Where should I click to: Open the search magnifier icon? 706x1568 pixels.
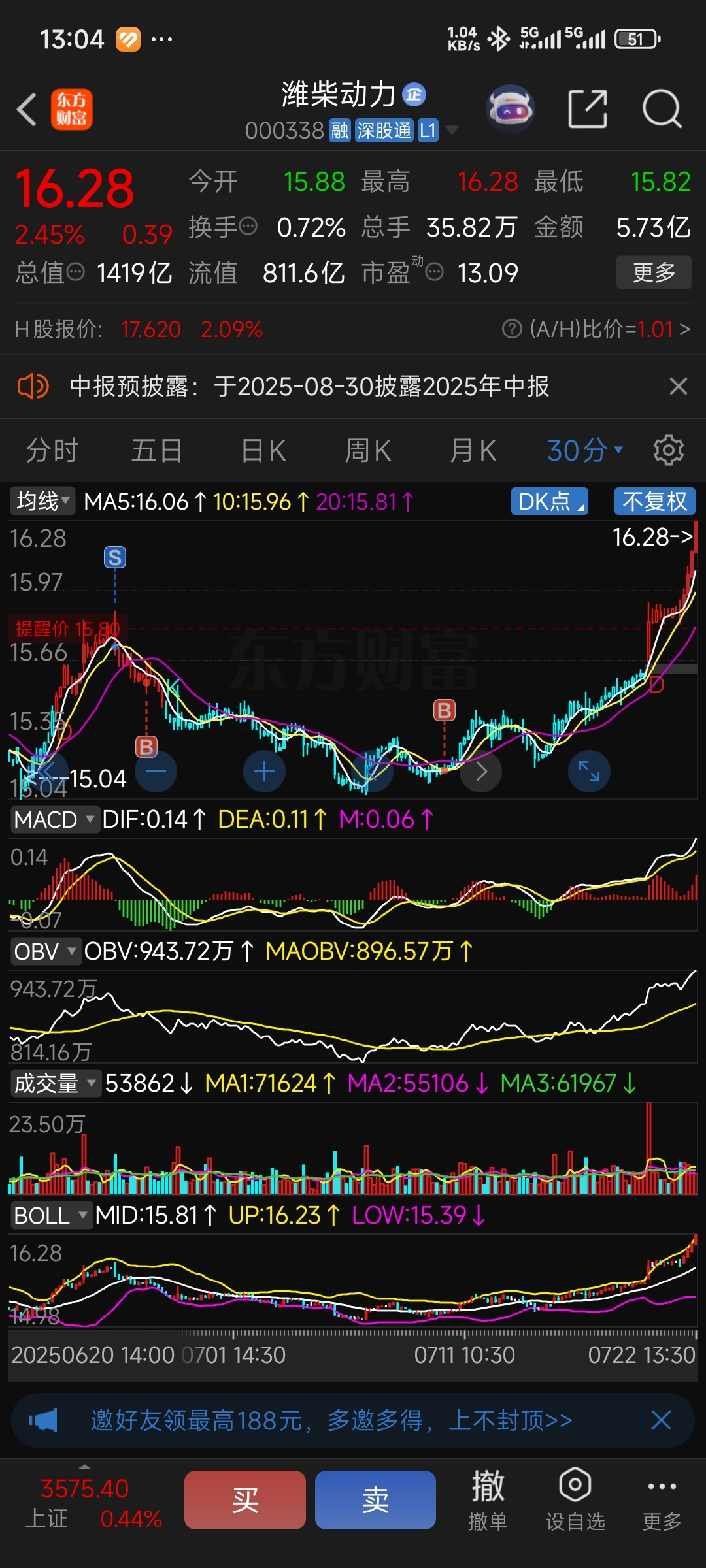(662, 108)
